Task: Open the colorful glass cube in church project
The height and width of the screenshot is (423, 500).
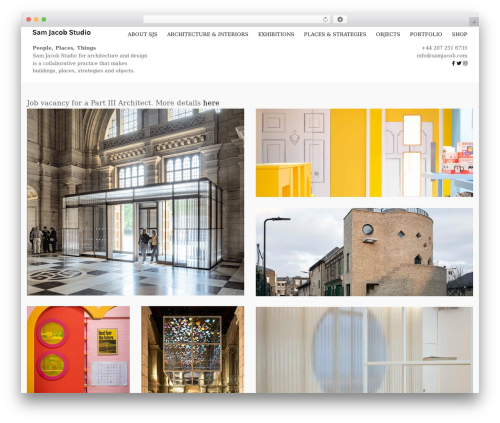Action: pos(193,350)
